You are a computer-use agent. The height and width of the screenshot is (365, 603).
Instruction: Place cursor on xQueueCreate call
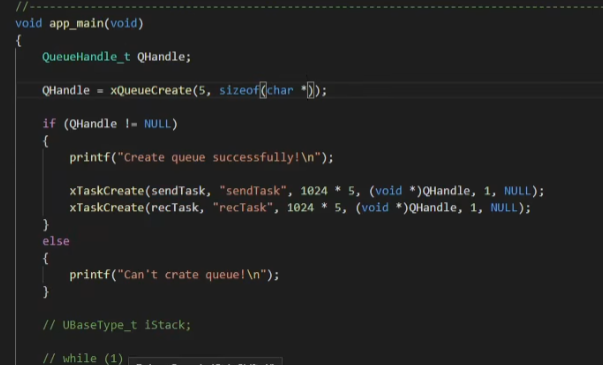tap(151, 90)
